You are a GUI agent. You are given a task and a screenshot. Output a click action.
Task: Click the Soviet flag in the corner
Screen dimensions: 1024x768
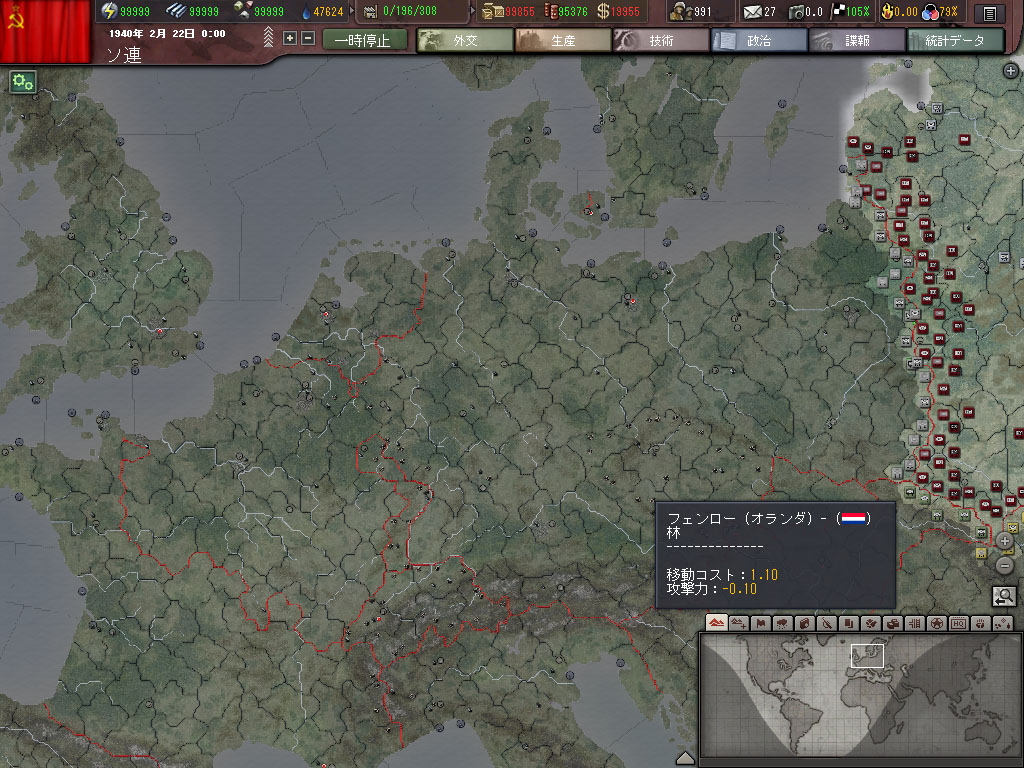(45, 31)
